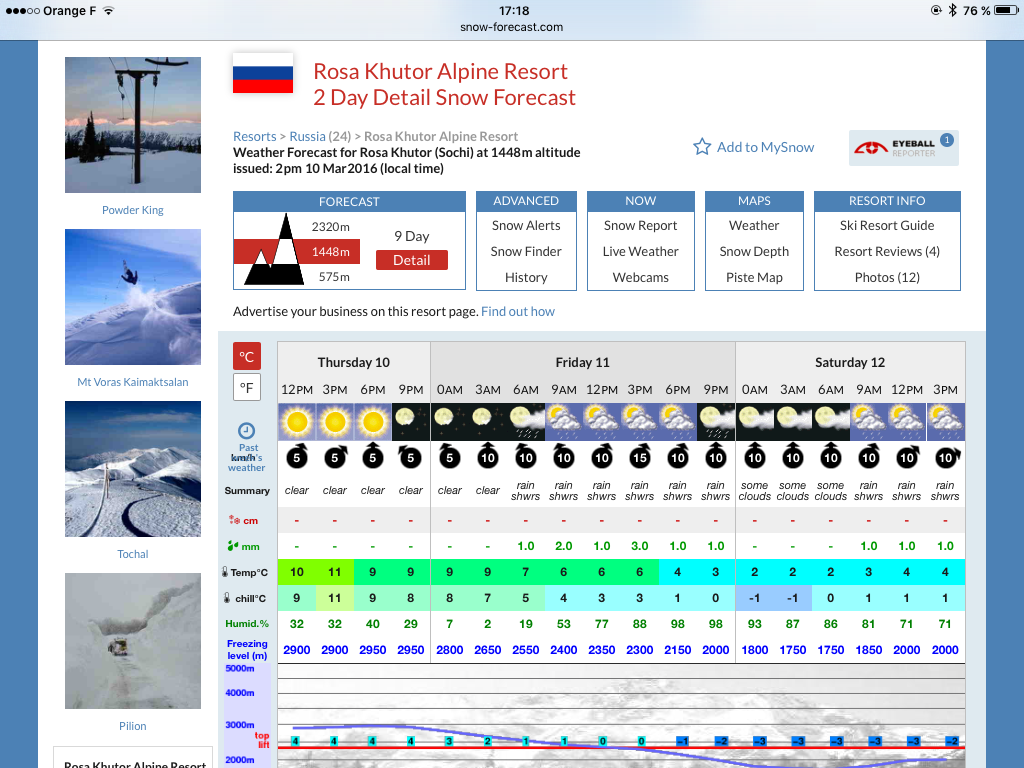Click the rain shower icon for Saturday 3PM
1024x768 pixels.
tap(945, 422)
